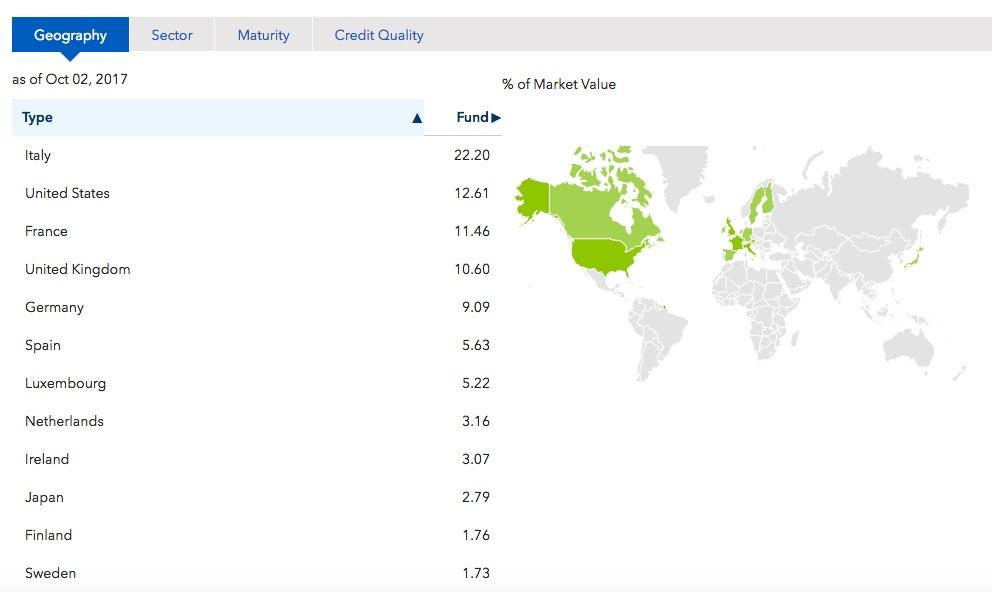The height and width of the screenshot is (592, 992).
Task: Click Australia on the world map
Action: coord(909,348)
